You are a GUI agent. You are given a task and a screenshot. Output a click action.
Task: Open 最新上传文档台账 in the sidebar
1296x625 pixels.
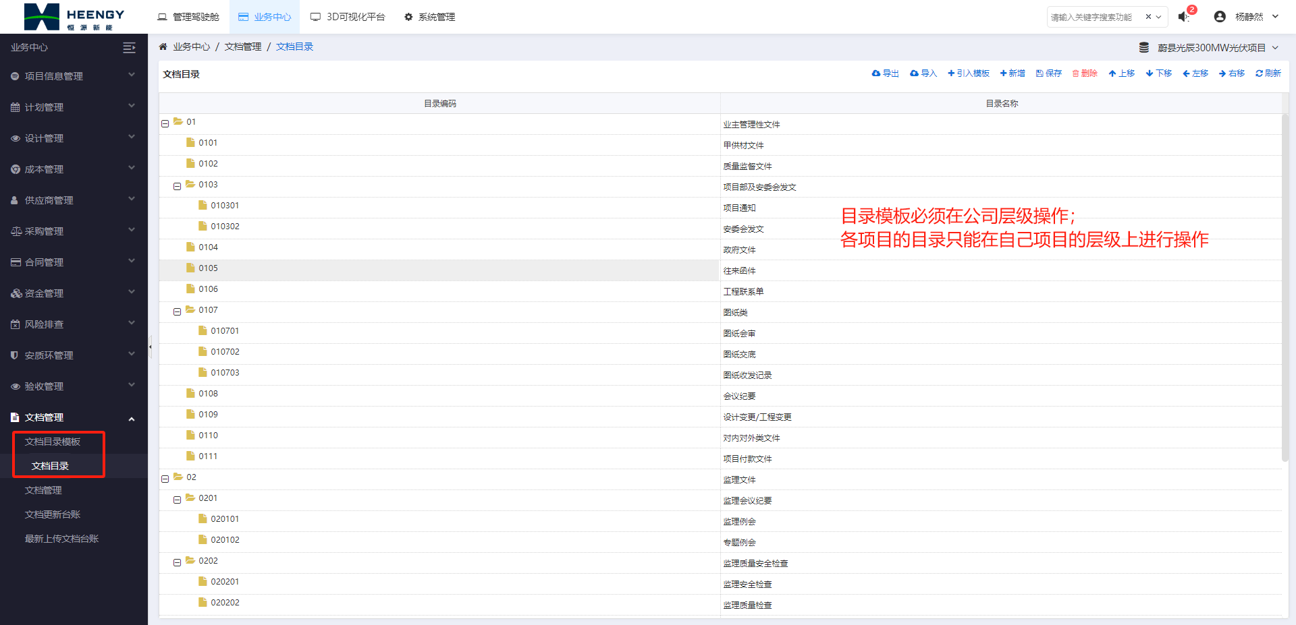[61, 538]
